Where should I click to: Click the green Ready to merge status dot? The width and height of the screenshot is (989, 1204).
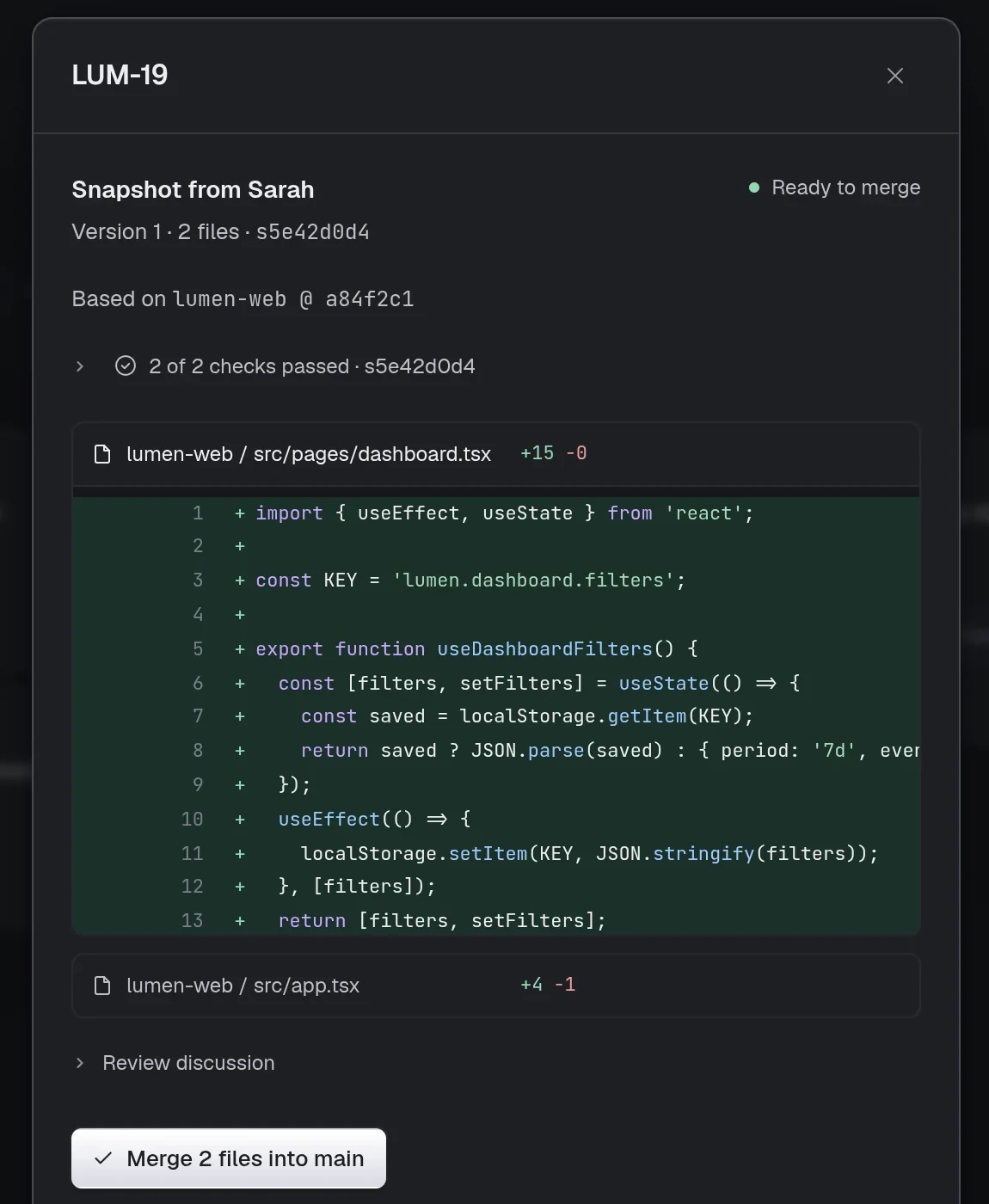[754, 187]
